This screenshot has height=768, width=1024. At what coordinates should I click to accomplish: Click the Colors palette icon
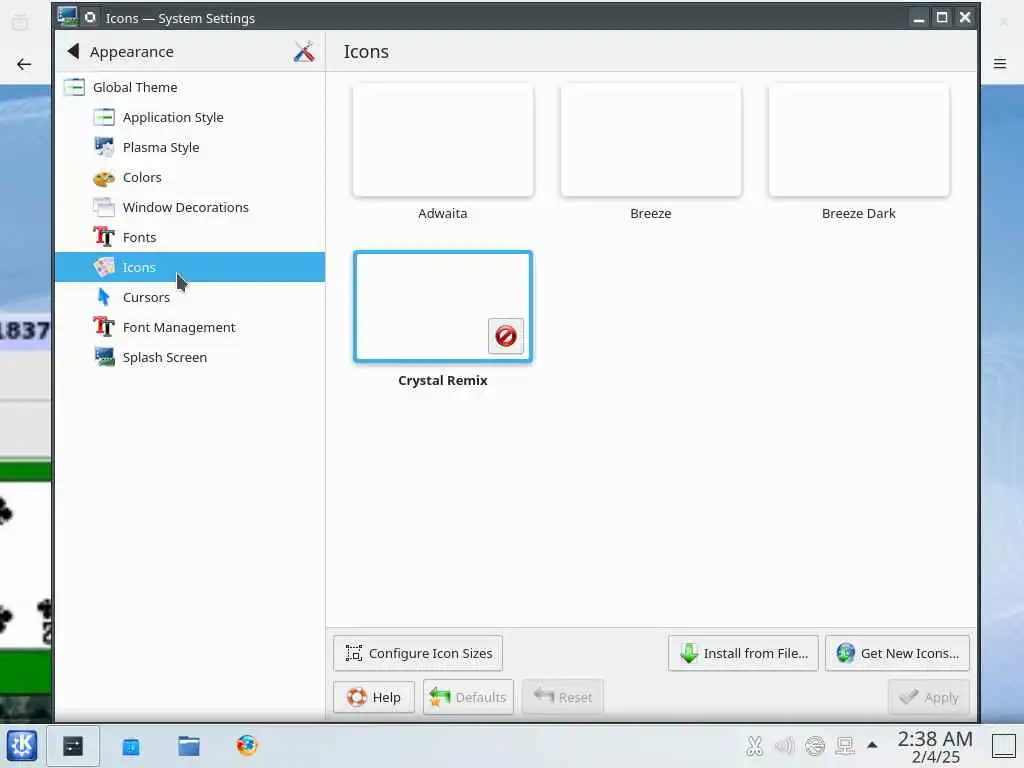(104, 178)
